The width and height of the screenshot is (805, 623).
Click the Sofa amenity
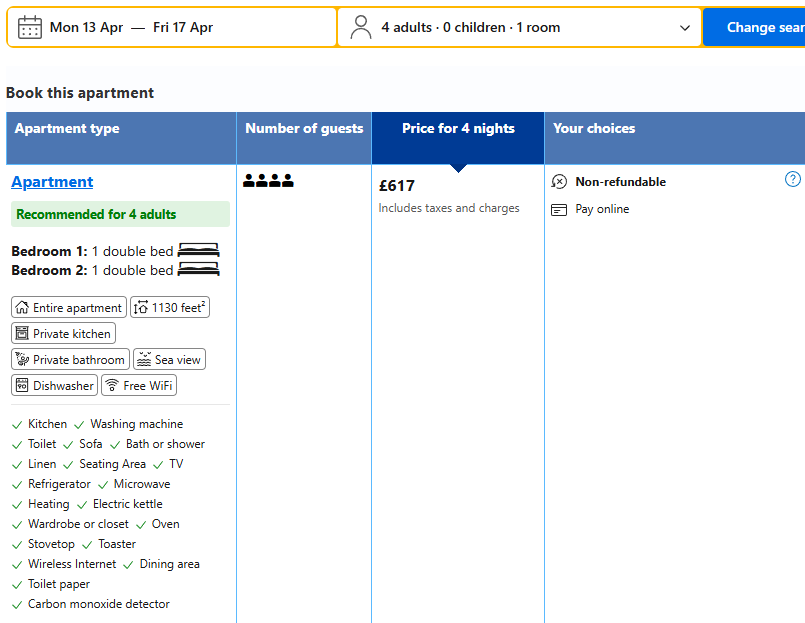coord(90,444)
